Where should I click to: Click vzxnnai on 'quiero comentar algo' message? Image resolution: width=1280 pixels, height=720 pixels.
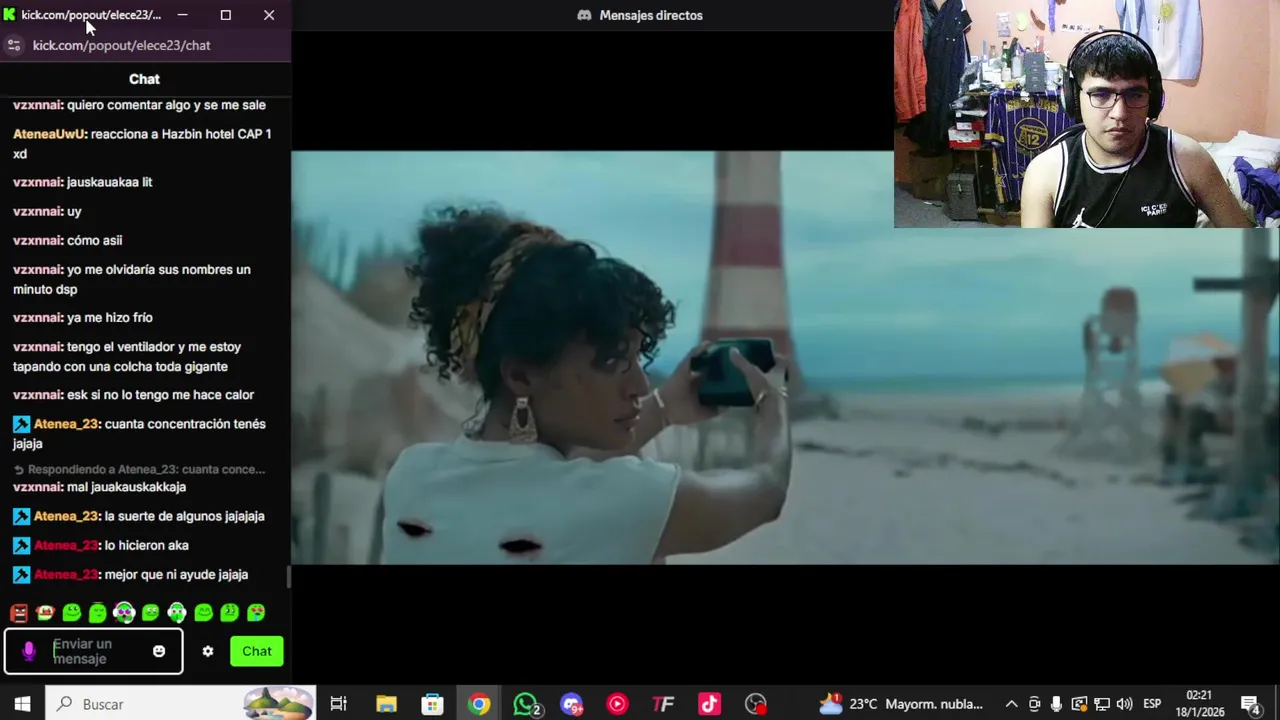37,105
